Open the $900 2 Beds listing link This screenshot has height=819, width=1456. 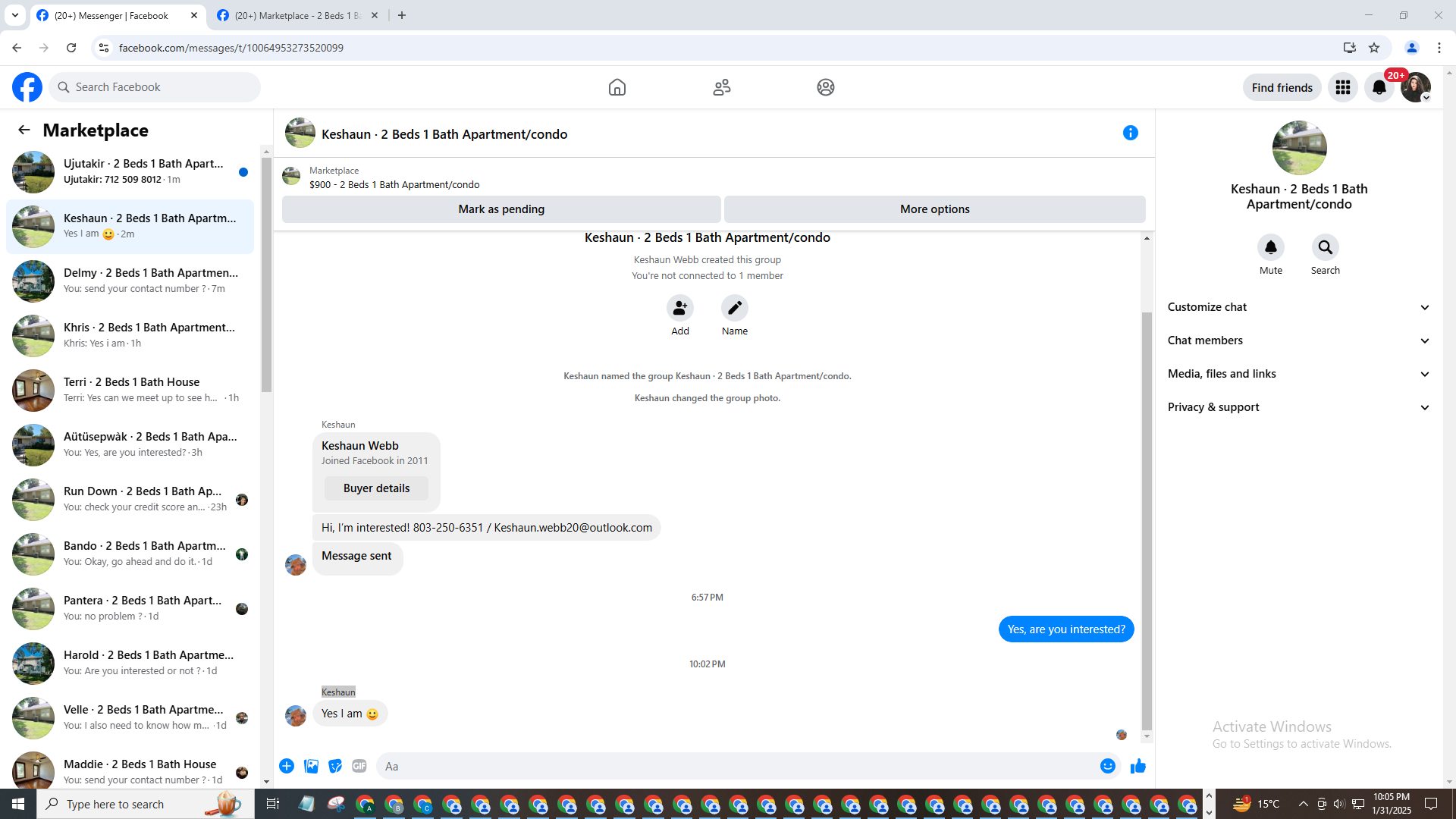point(394,184)
